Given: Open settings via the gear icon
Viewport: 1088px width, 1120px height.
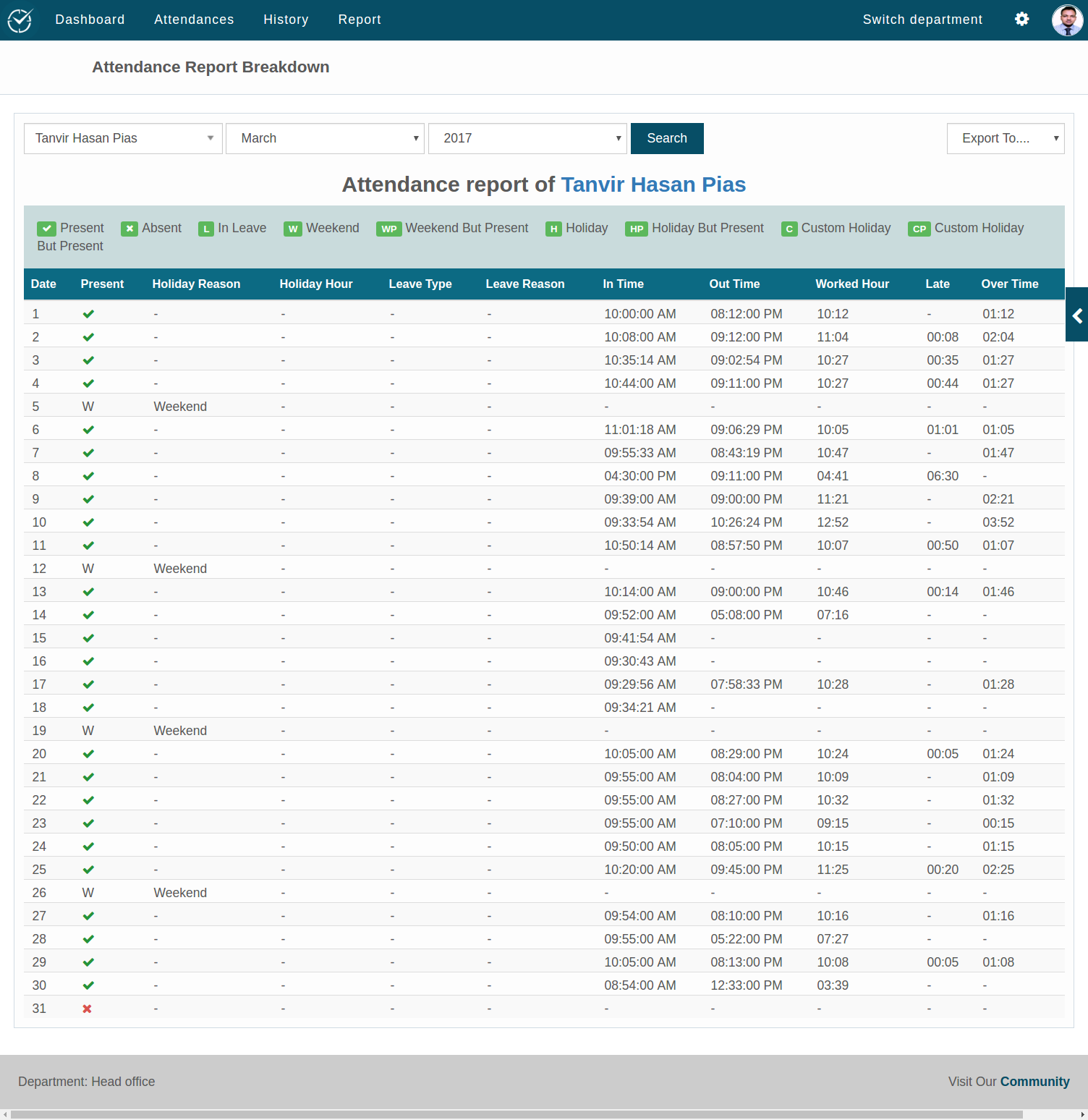Looking at the screenshot, I should point(1021,20).
